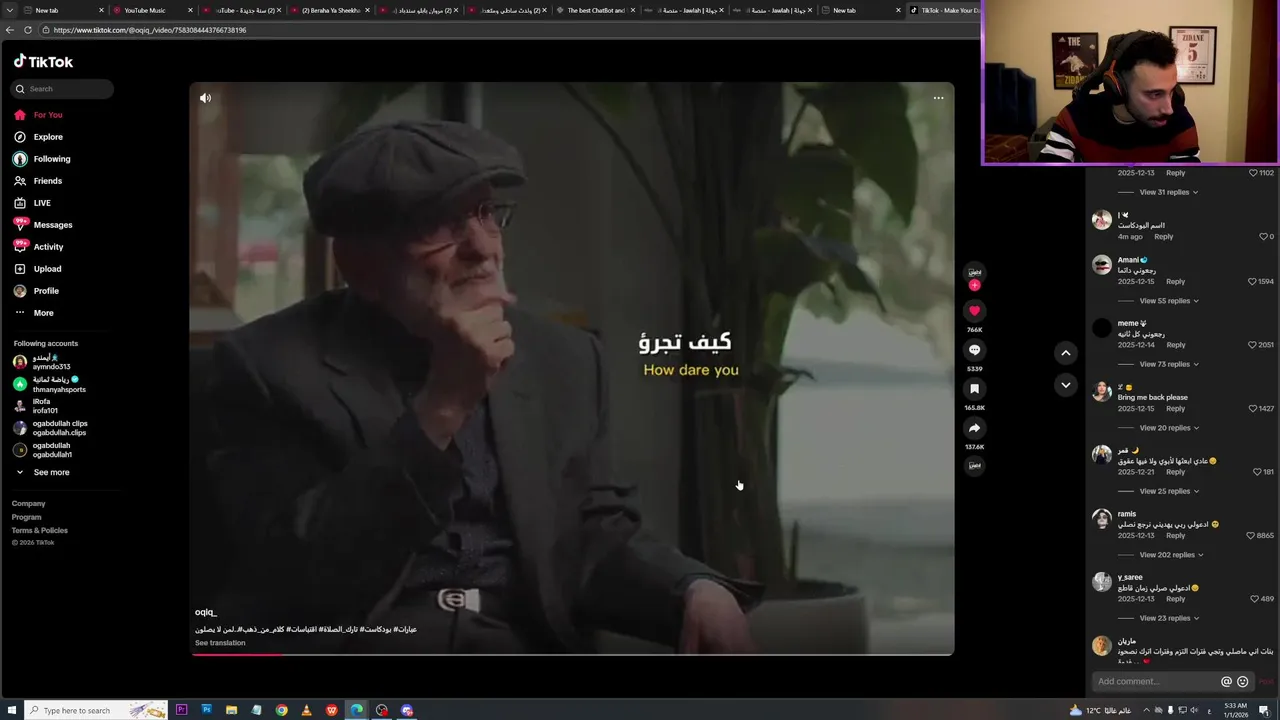Open the Friends page
1280x720 pixels.
coord(47,181)
